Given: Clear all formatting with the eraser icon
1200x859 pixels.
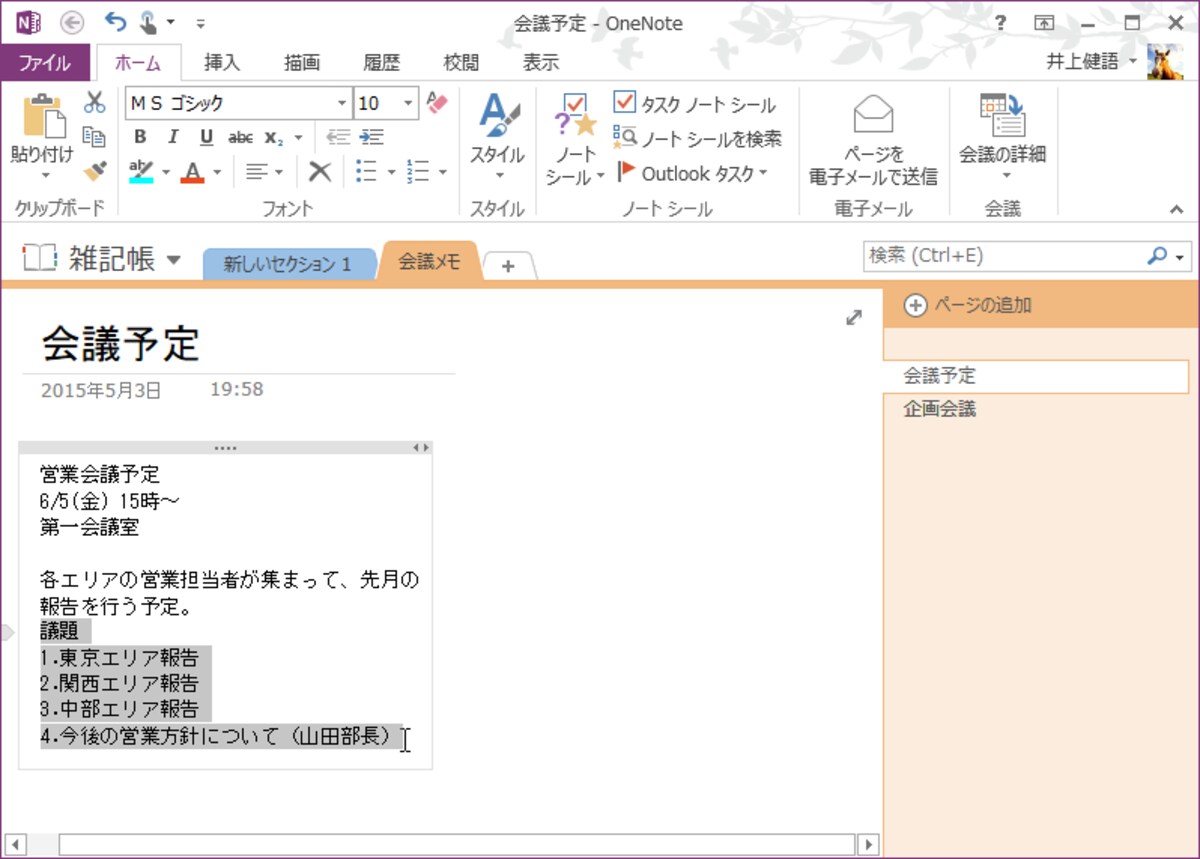Looking at the screenshot, I should [437, 103].
